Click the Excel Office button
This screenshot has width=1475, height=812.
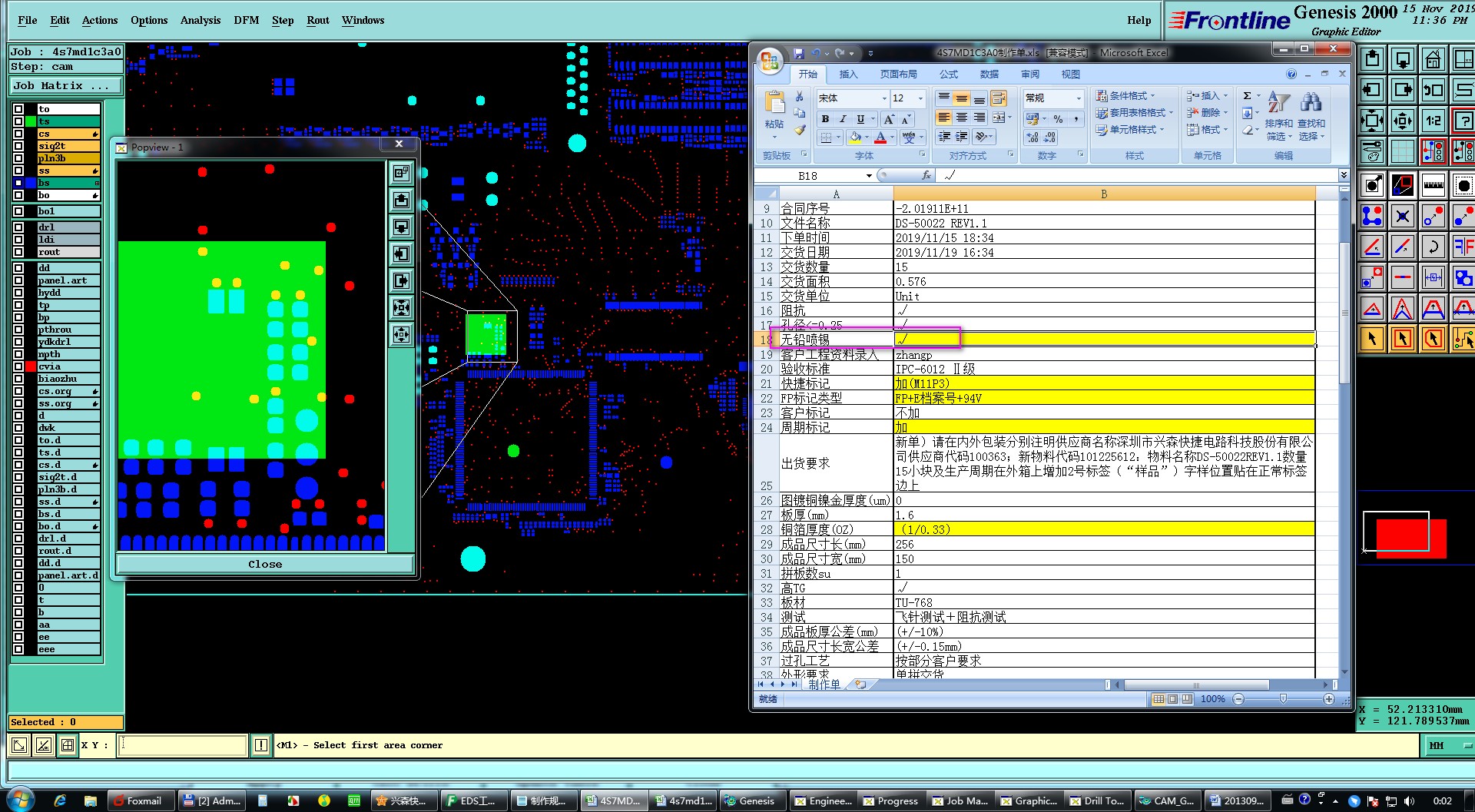pos(770,60)
